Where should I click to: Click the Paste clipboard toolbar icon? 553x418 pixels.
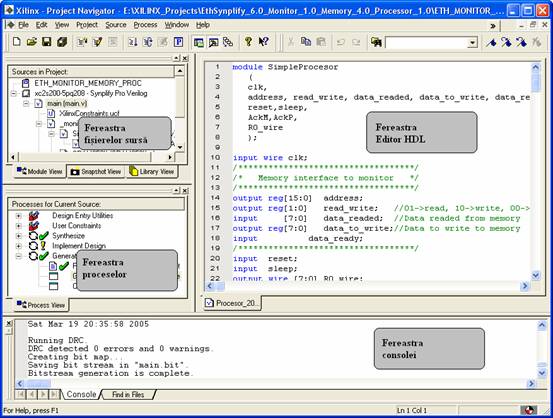[321, 42]
